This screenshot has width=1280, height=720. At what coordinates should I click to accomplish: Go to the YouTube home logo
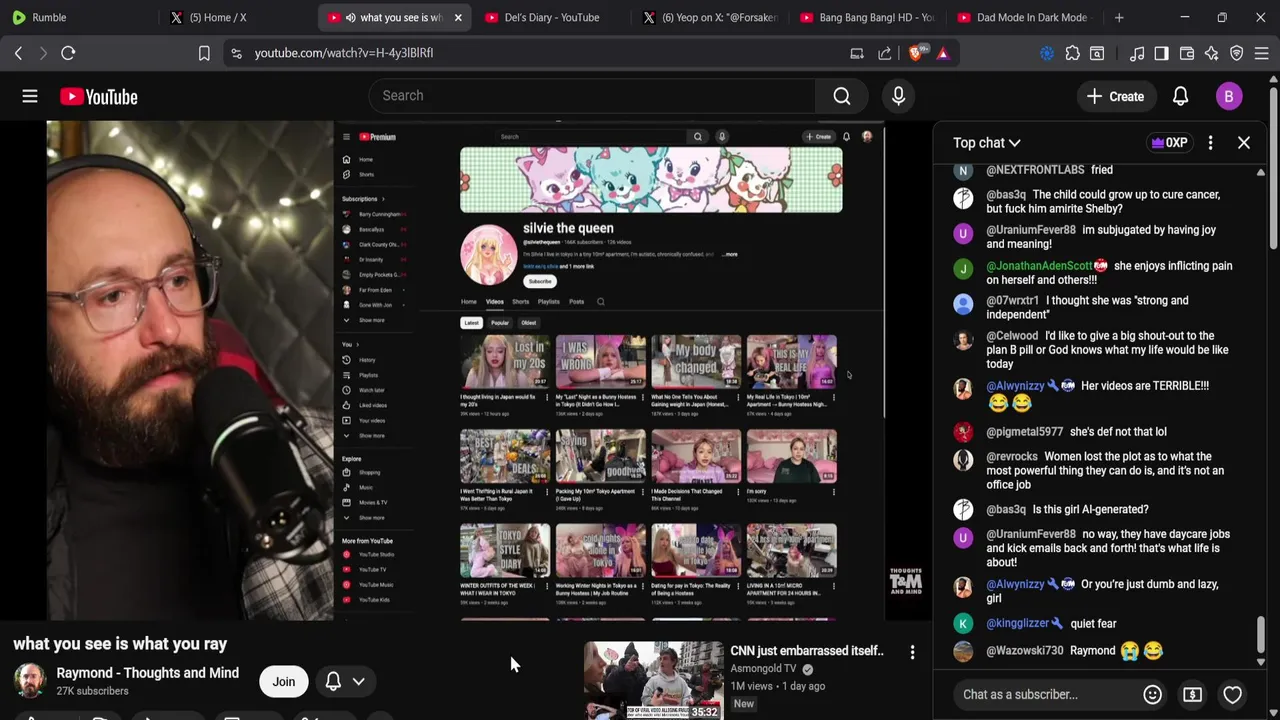(x=98, y=96)
